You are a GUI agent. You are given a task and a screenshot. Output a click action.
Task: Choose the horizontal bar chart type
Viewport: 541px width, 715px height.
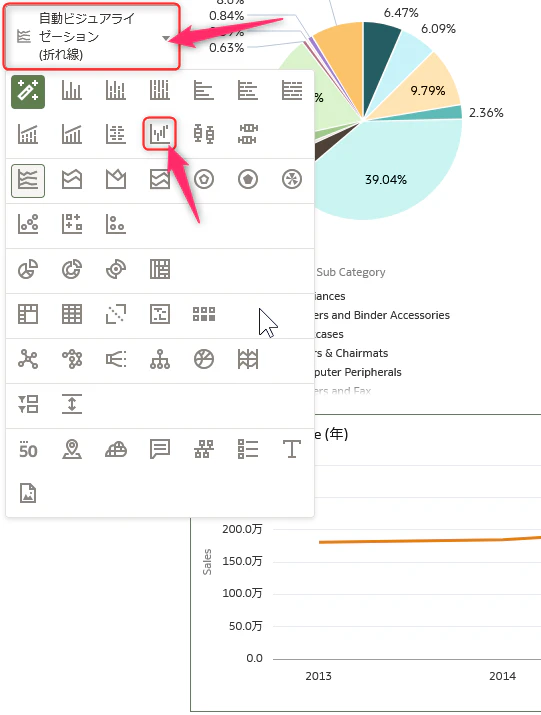tap(203, 90)
